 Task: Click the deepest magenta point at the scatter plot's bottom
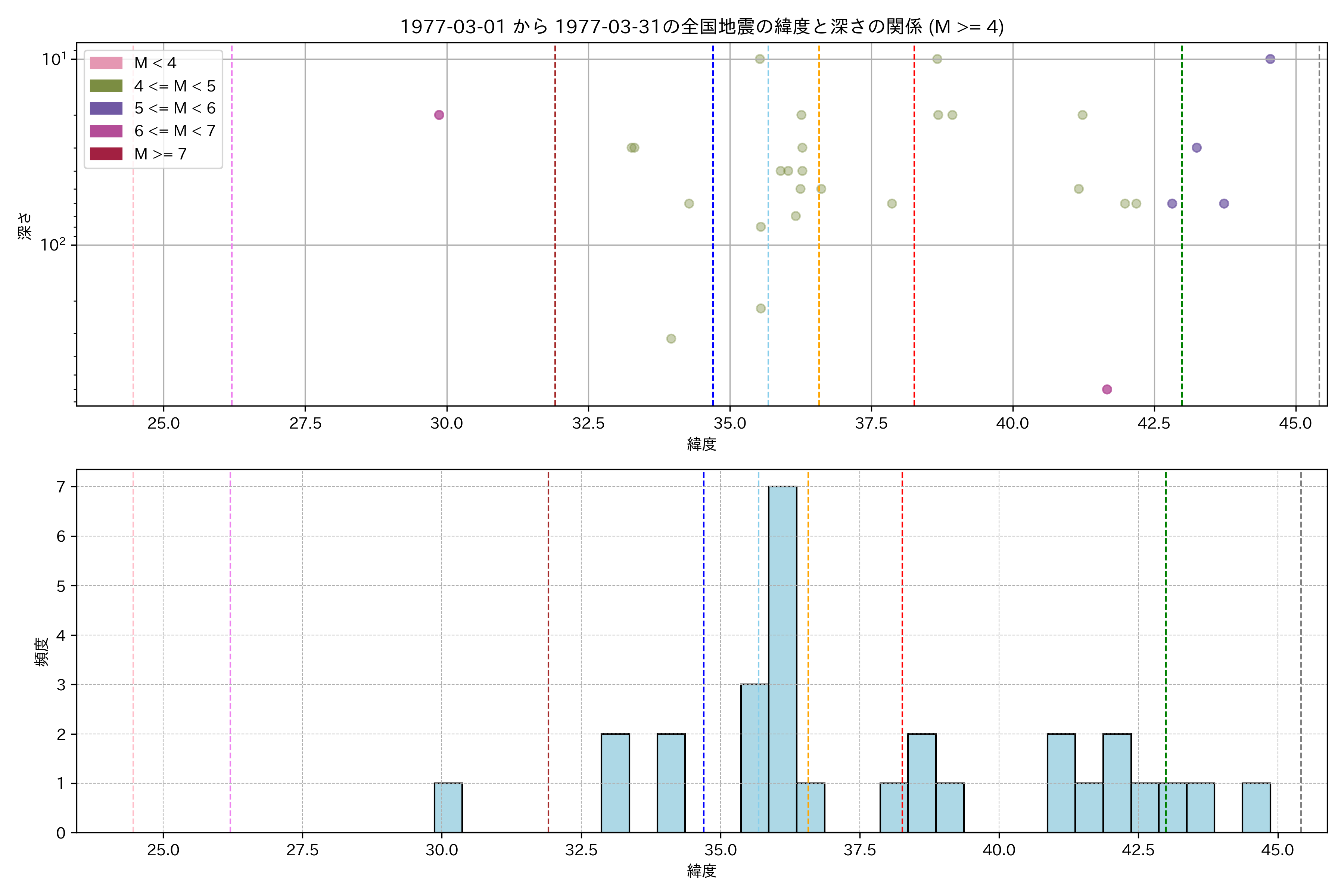click(x=1107, y=389)
